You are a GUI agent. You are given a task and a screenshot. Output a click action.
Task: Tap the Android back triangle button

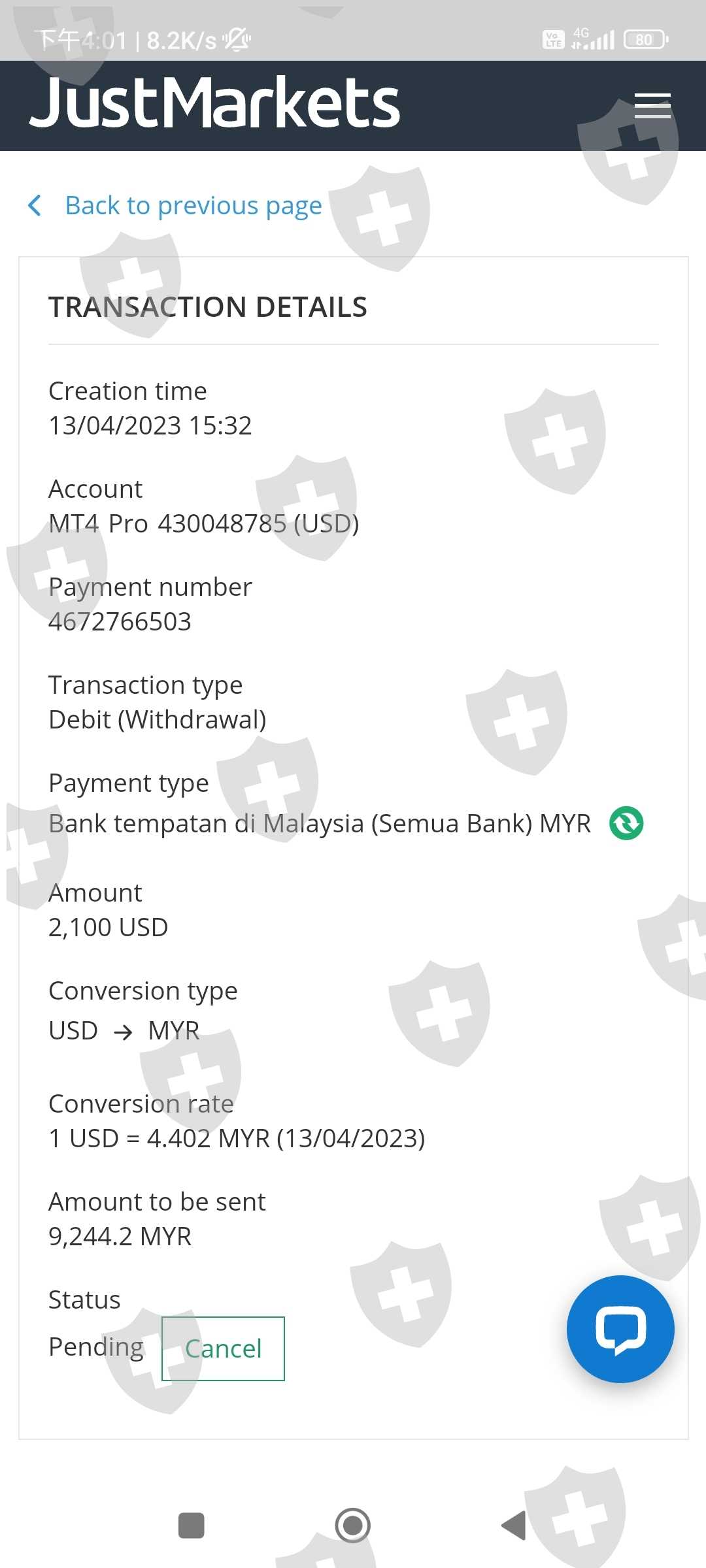[x=514, y=1526]
